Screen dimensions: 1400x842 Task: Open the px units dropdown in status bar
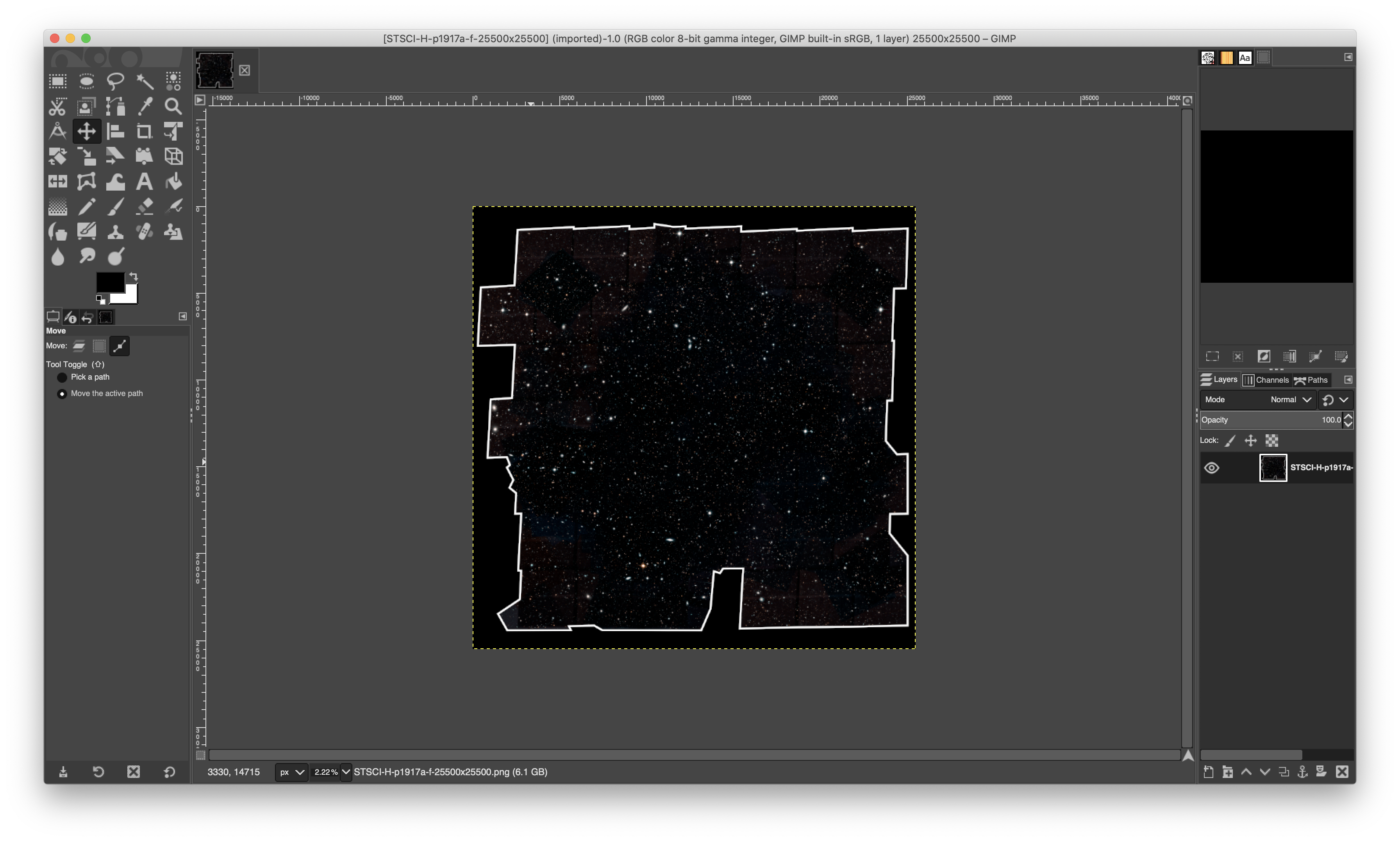292,772
